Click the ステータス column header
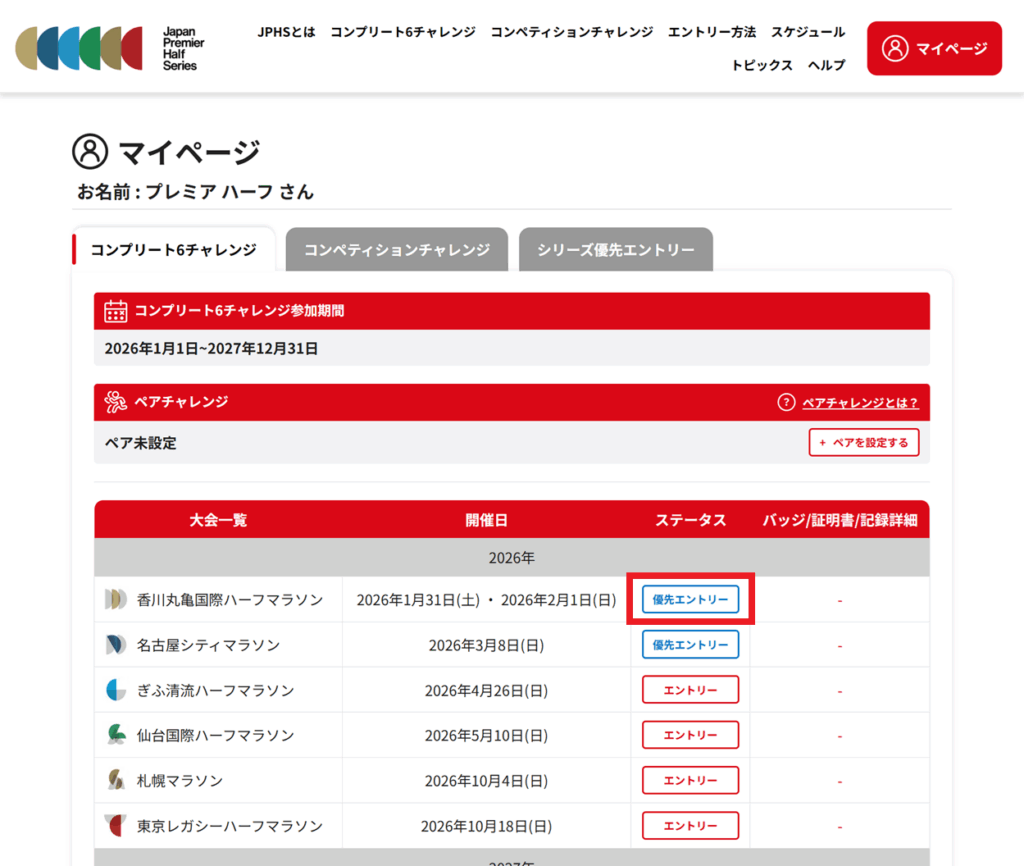1024x866 pixels. point(690,520)
